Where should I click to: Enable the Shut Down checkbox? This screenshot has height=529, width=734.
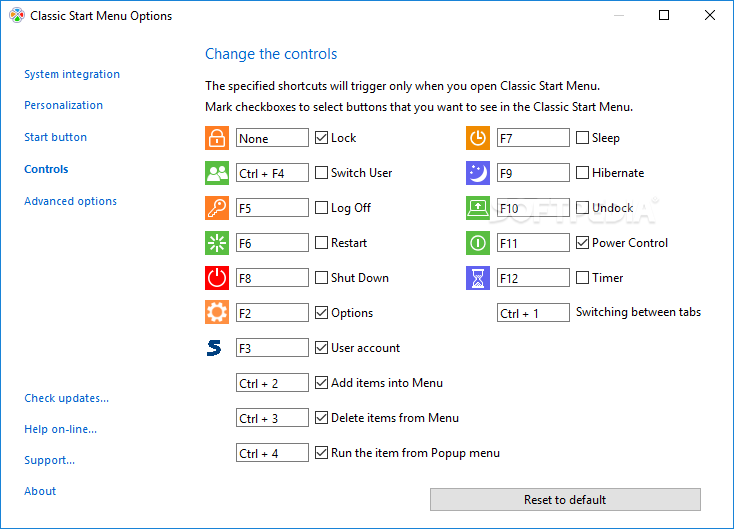(321, 278)
